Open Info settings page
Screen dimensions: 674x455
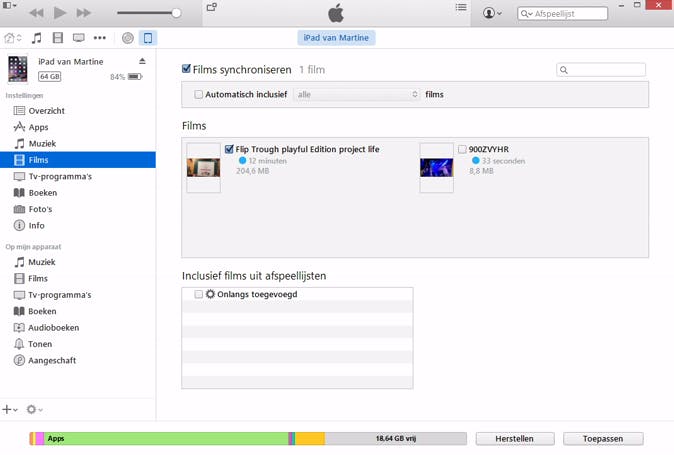click(x=78, y=226)
